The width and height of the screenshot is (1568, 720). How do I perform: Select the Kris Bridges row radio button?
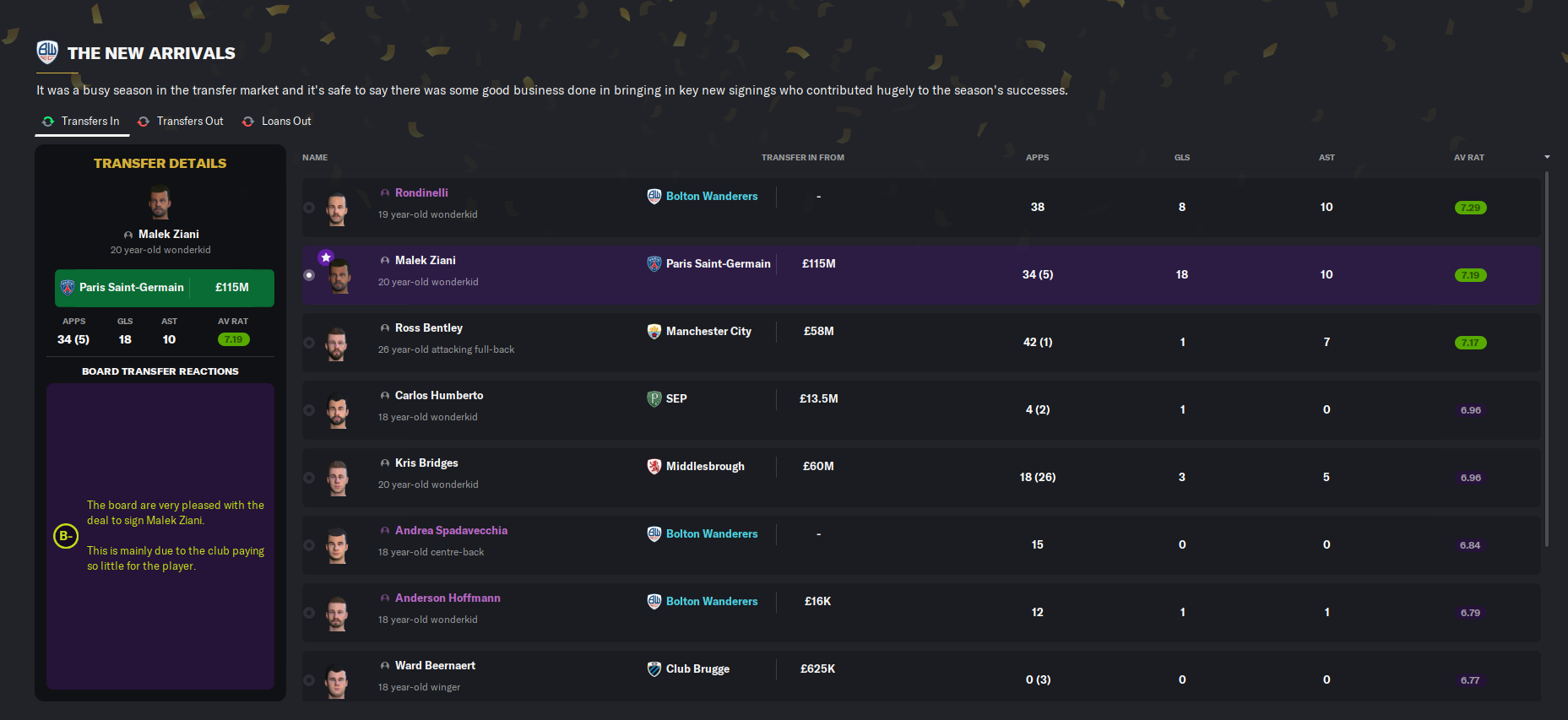click(309, 478)
